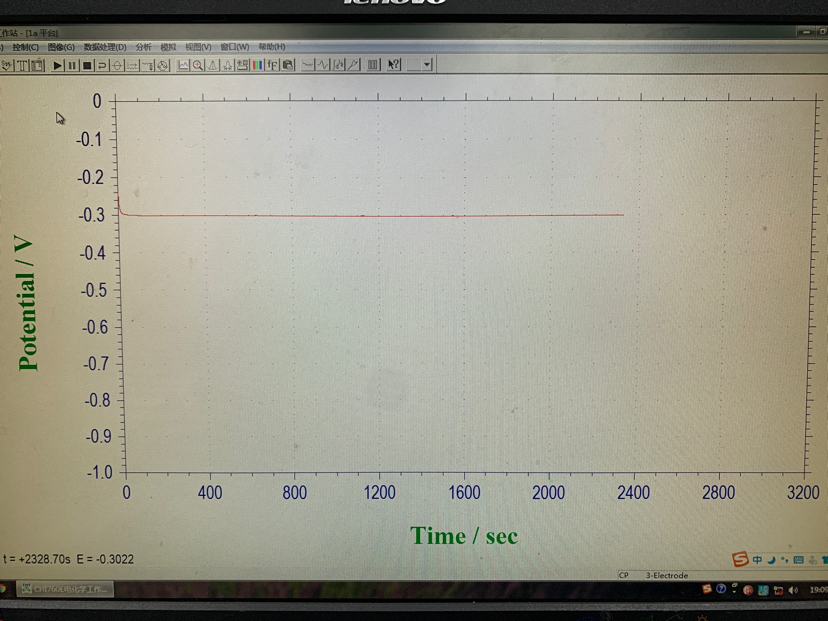Screen dimensions: 828x621
Task: Click the copy to clipboard icon
Action: (x=288, y=65)
